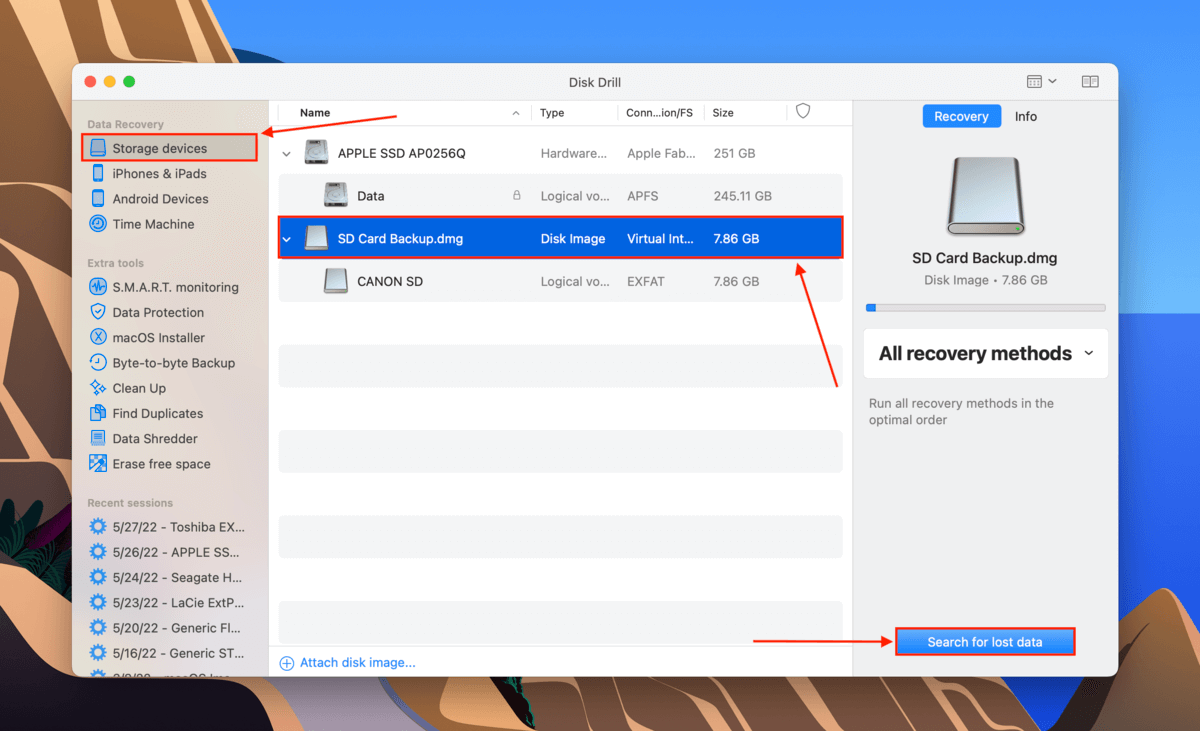Open the Storage devices sidebar item

[x=168, y=148]
